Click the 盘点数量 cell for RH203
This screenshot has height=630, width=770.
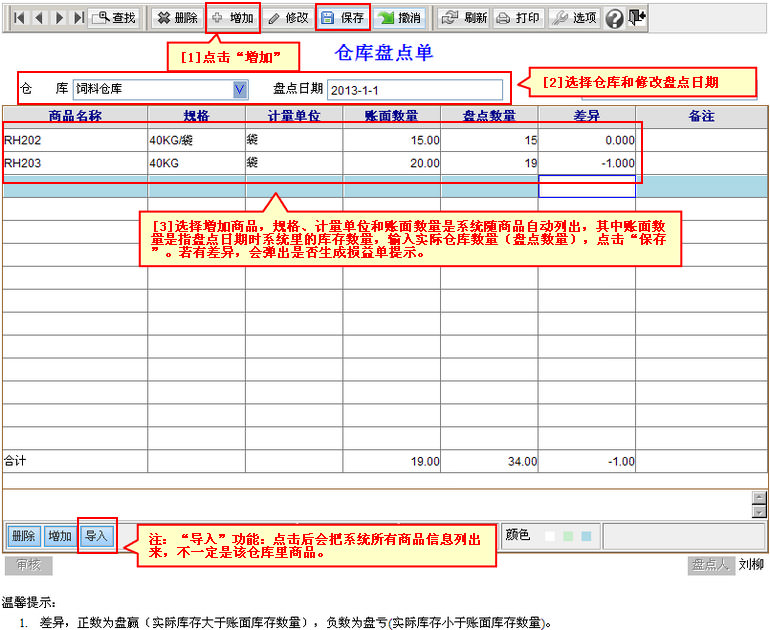pyautogui.click(x=489, y=163)
